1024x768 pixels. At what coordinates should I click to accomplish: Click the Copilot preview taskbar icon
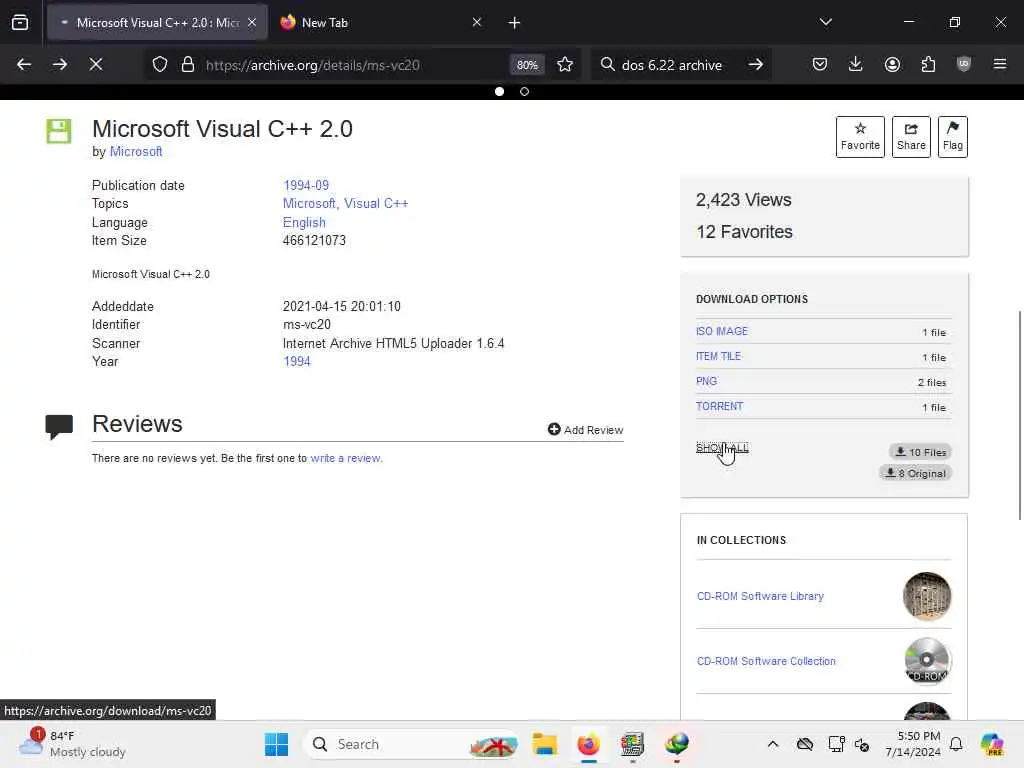click(x=992, y=744)
